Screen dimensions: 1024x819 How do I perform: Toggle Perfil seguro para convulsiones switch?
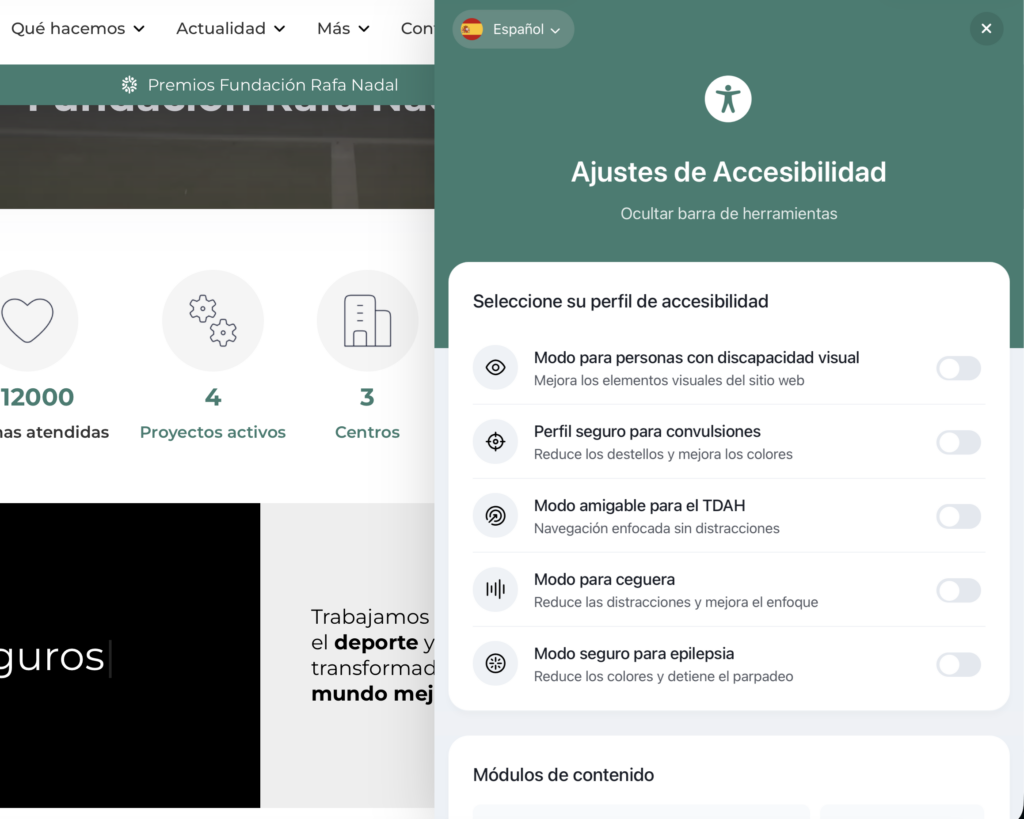tap(958, 442)
